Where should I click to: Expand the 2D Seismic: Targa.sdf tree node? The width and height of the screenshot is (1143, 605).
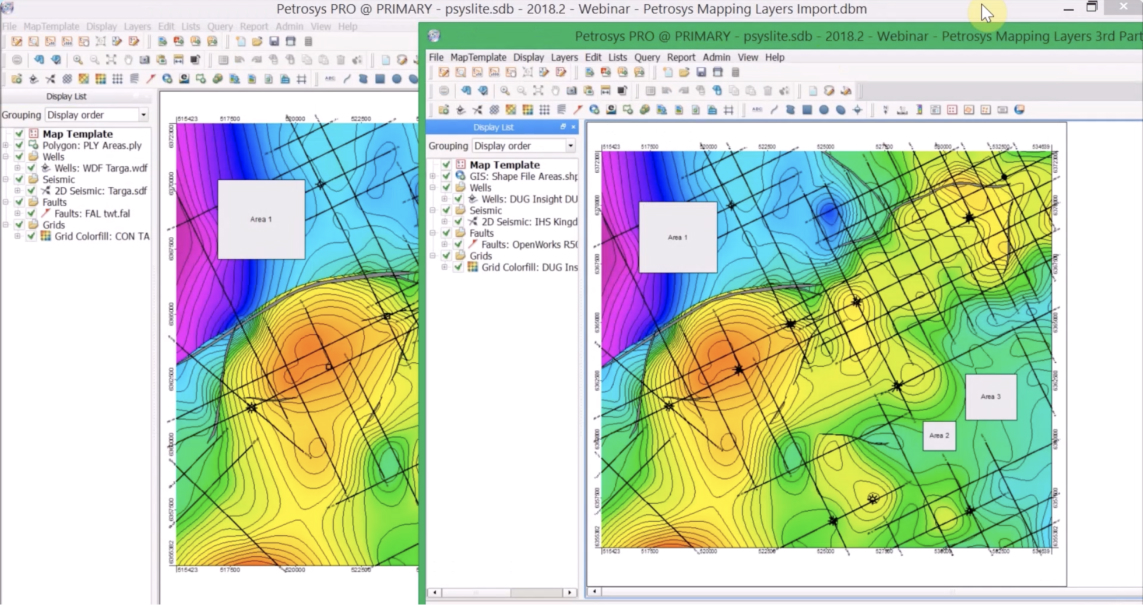(x=17, y=190)
